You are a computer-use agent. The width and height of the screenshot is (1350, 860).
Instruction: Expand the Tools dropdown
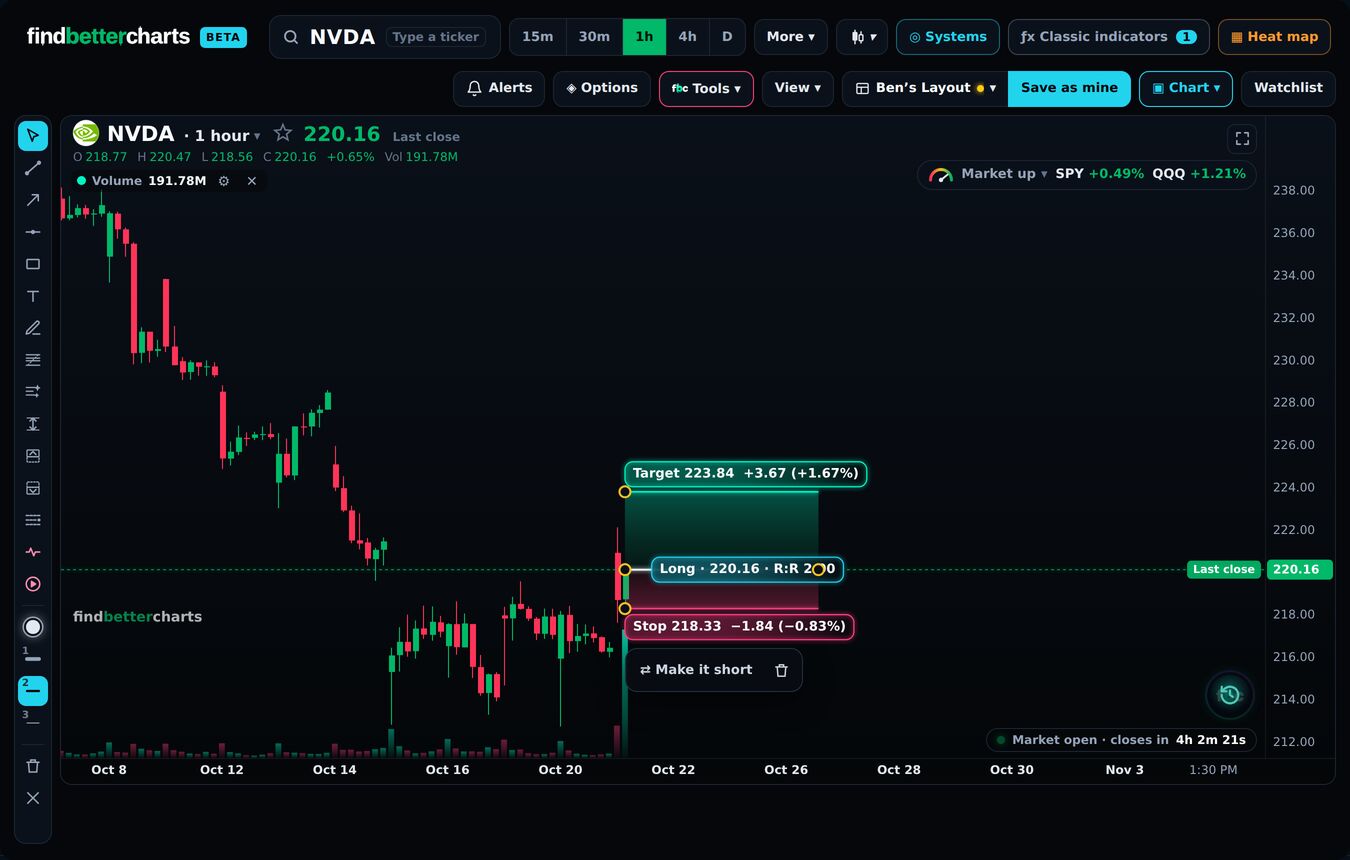[x=706, y=88]
